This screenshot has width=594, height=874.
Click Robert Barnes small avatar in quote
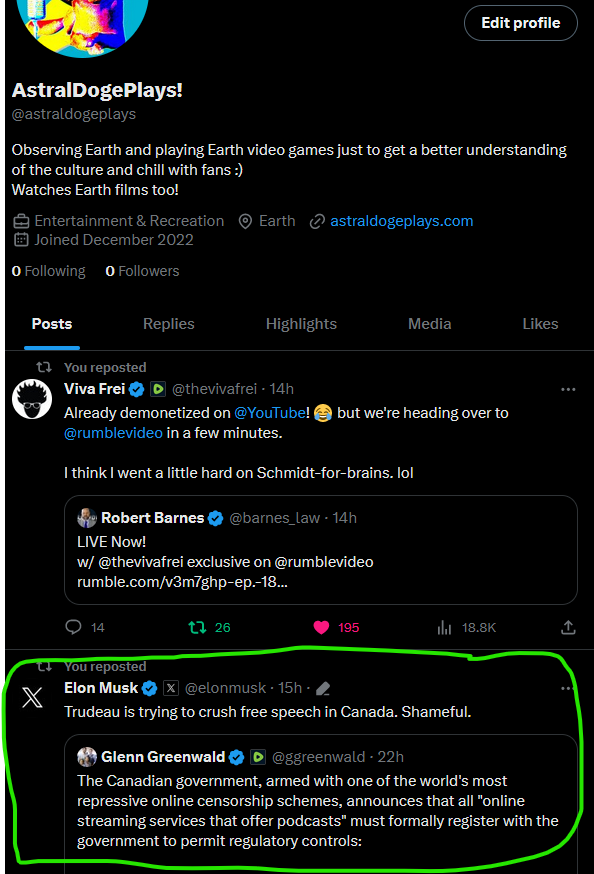click(x=87, y=518)
